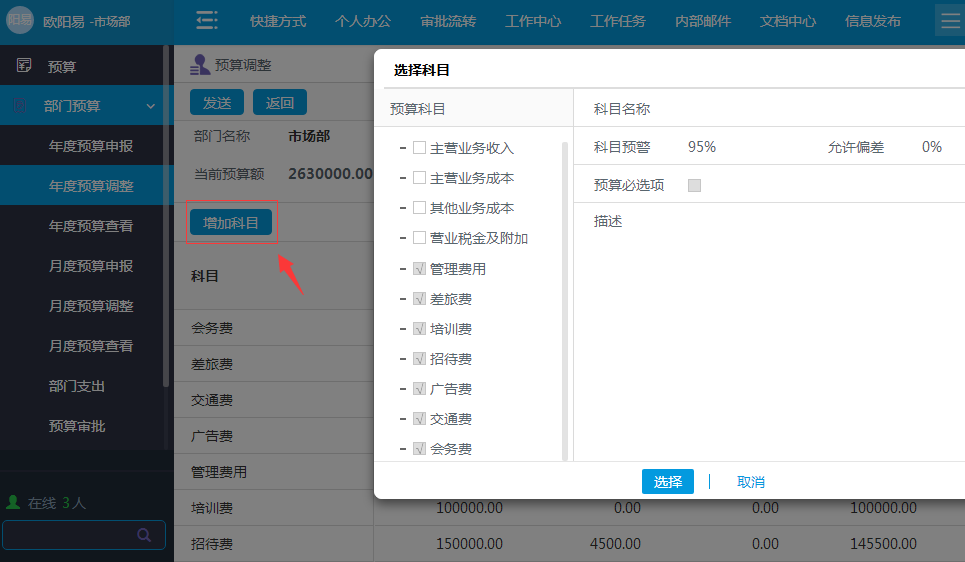Open the hamburger menu at top right
Screen dimensions: 965x562
click(x=950, y=21)
